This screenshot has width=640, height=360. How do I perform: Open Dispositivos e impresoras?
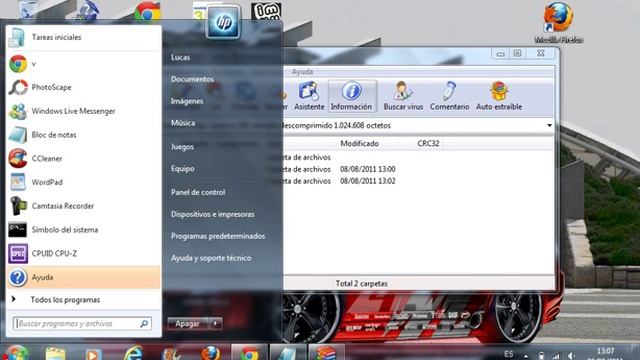click(213, 214)
